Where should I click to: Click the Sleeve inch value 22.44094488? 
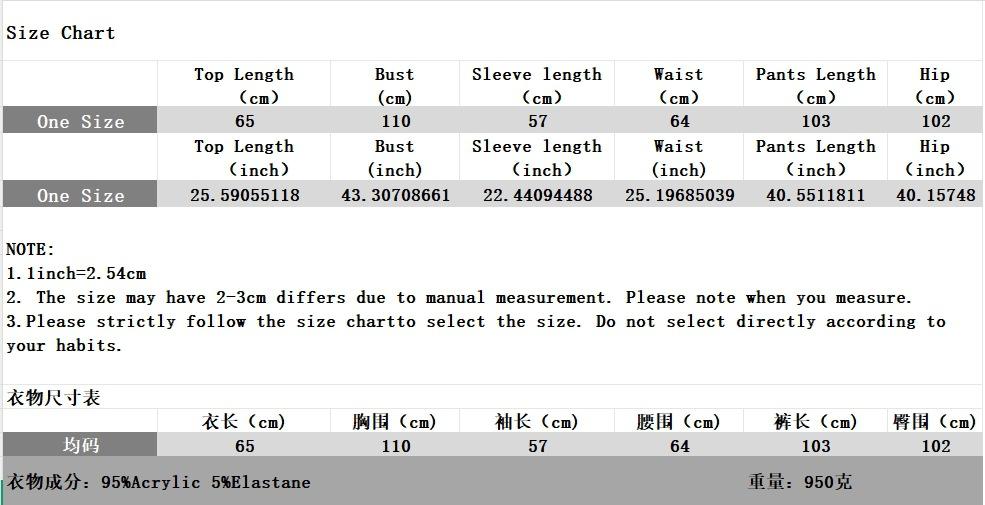point(537,195)
